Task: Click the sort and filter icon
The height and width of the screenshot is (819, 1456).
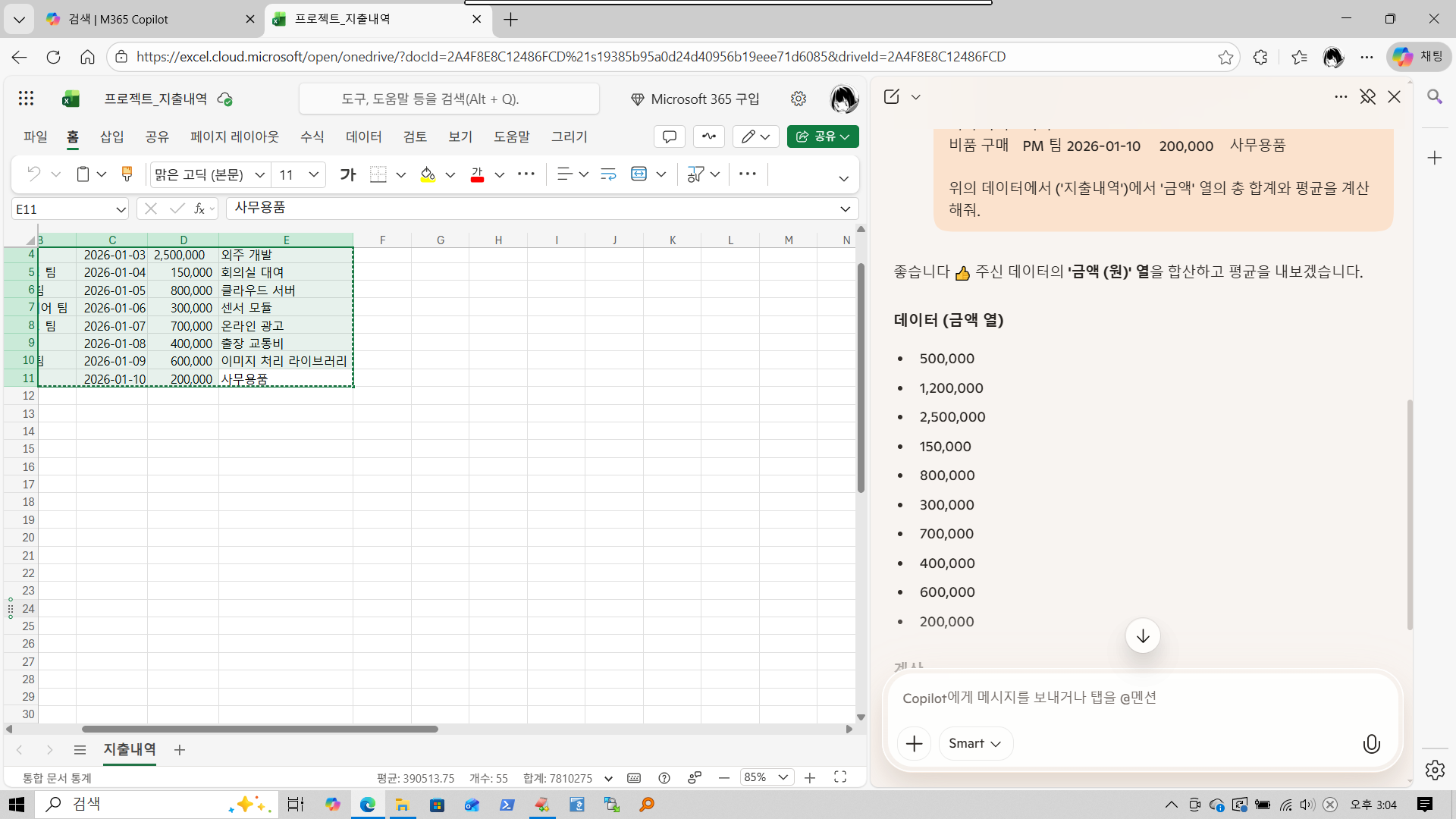Action: (695, 174)
